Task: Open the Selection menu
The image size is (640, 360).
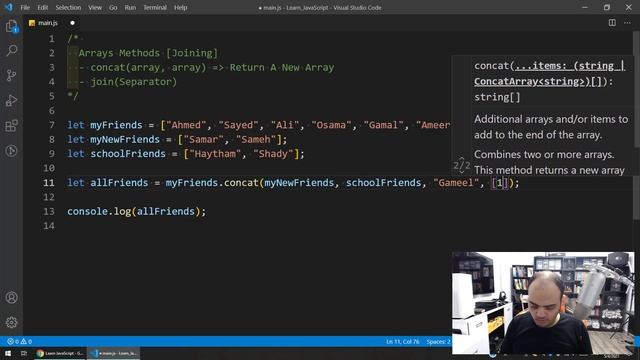Action: tap(68, 7)
